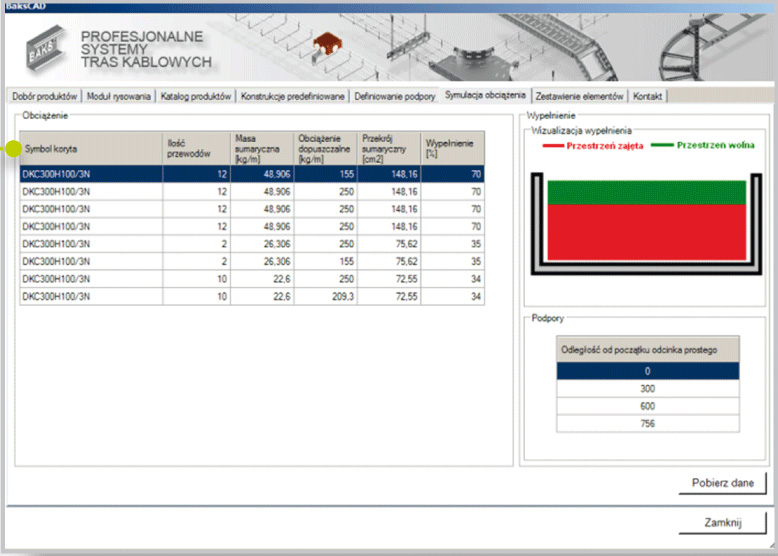The width and height of the screenshot is (778, 556).
Task: Select row with permissible load 209,3
Action: coord(251,297)
